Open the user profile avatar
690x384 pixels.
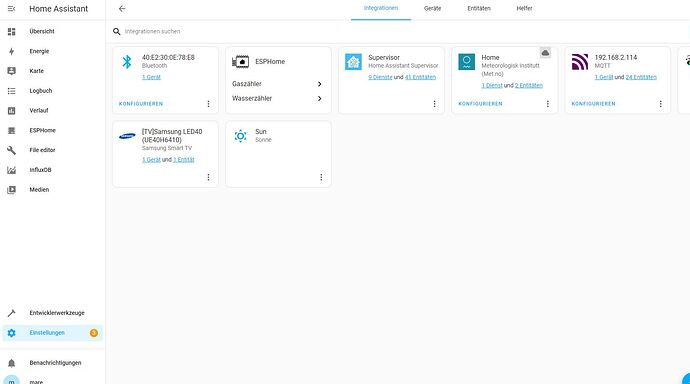click(11, 381)
